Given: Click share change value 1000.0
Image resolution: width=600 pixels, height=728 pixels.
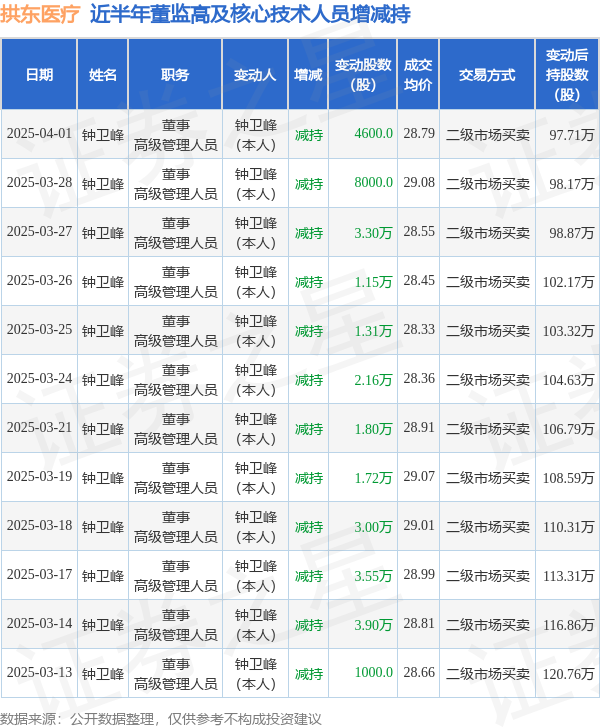Looking at the screenshot, I should tap(373, 673).
